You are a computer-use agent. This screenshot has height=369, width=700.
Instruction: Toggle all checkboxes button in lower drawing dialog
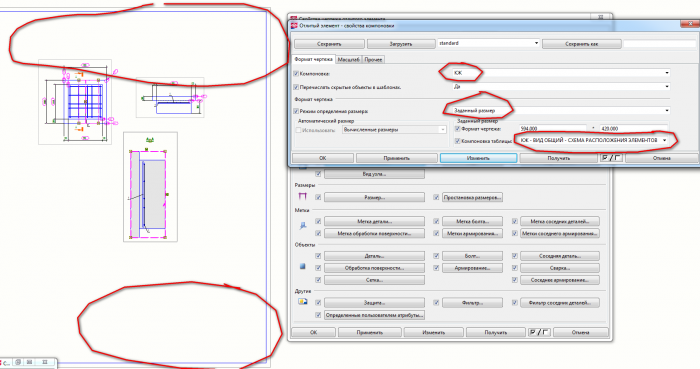click(x=539, y=332)
